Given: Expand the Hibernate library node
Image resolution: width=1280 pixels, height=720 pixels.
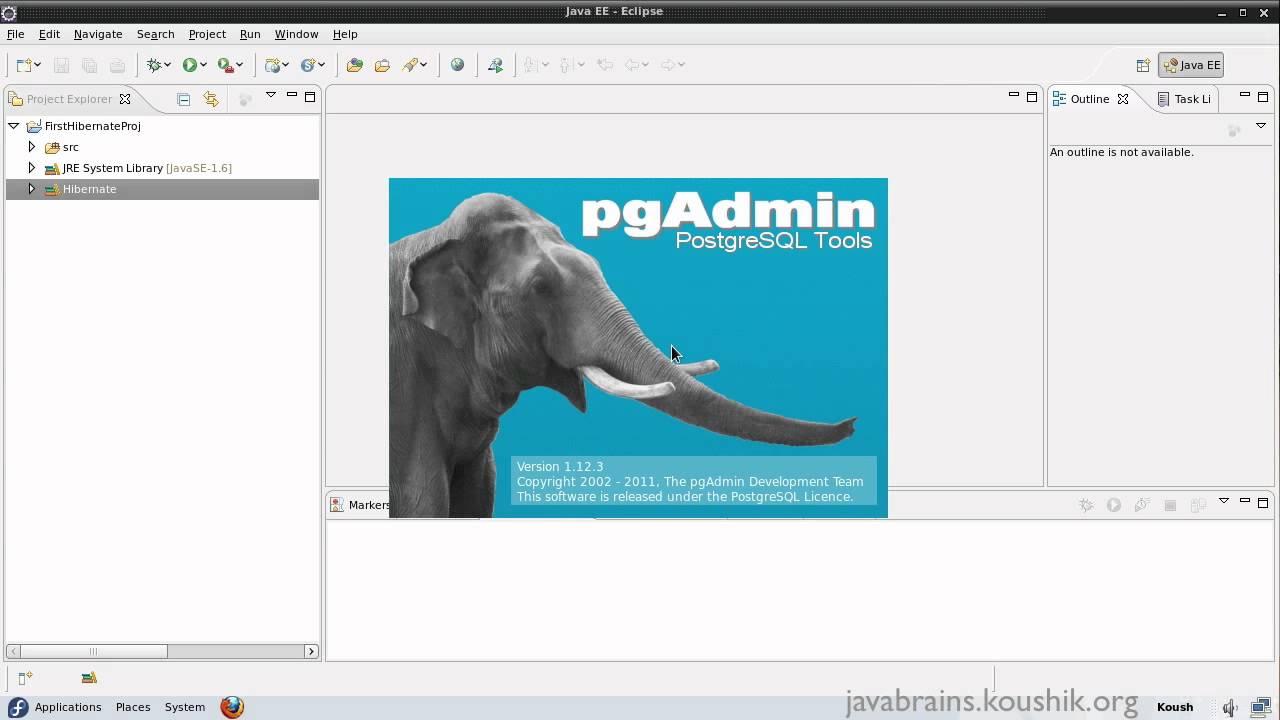Looking at the screenshot, I should [31, 189].
